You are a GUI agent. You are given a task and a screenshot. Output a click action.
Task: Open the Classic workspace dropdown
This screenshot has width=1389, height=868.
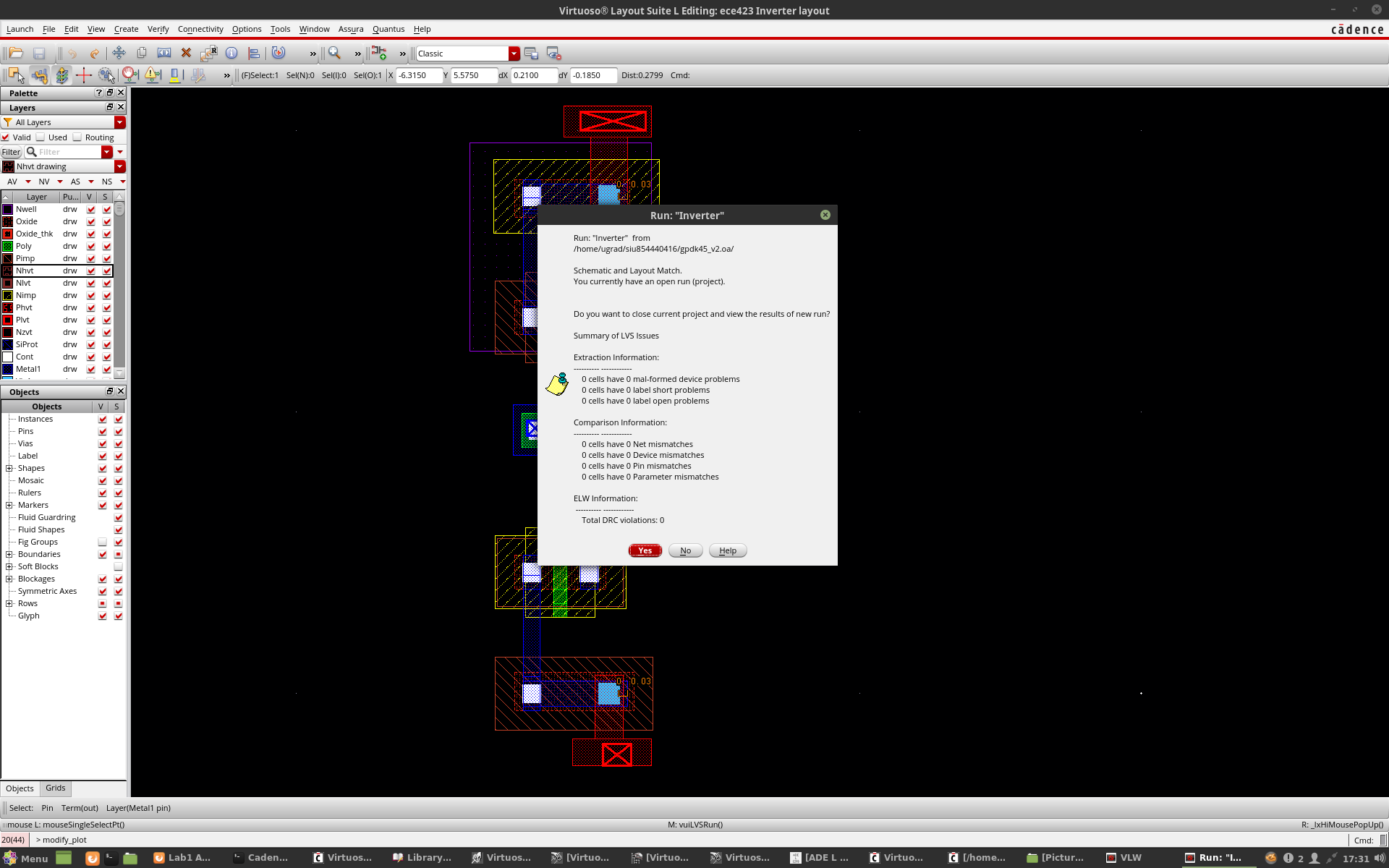coord(514,53)
